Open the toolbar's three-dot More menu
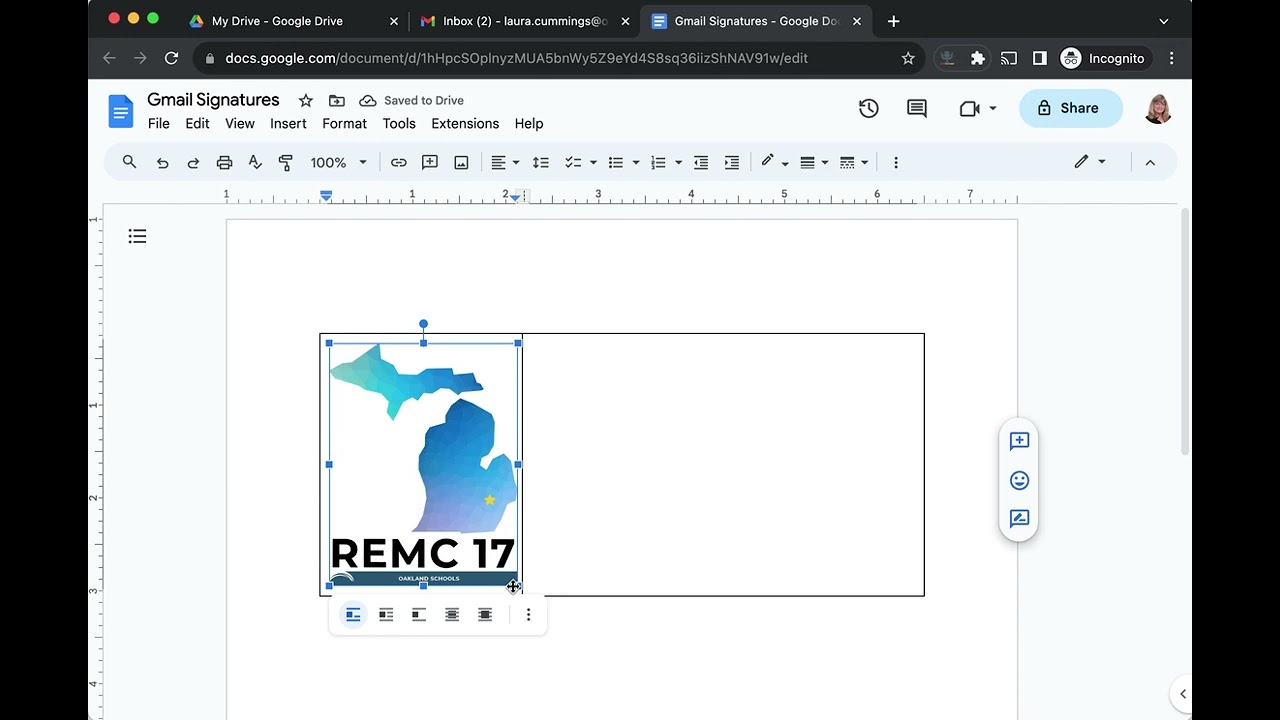 896,162
